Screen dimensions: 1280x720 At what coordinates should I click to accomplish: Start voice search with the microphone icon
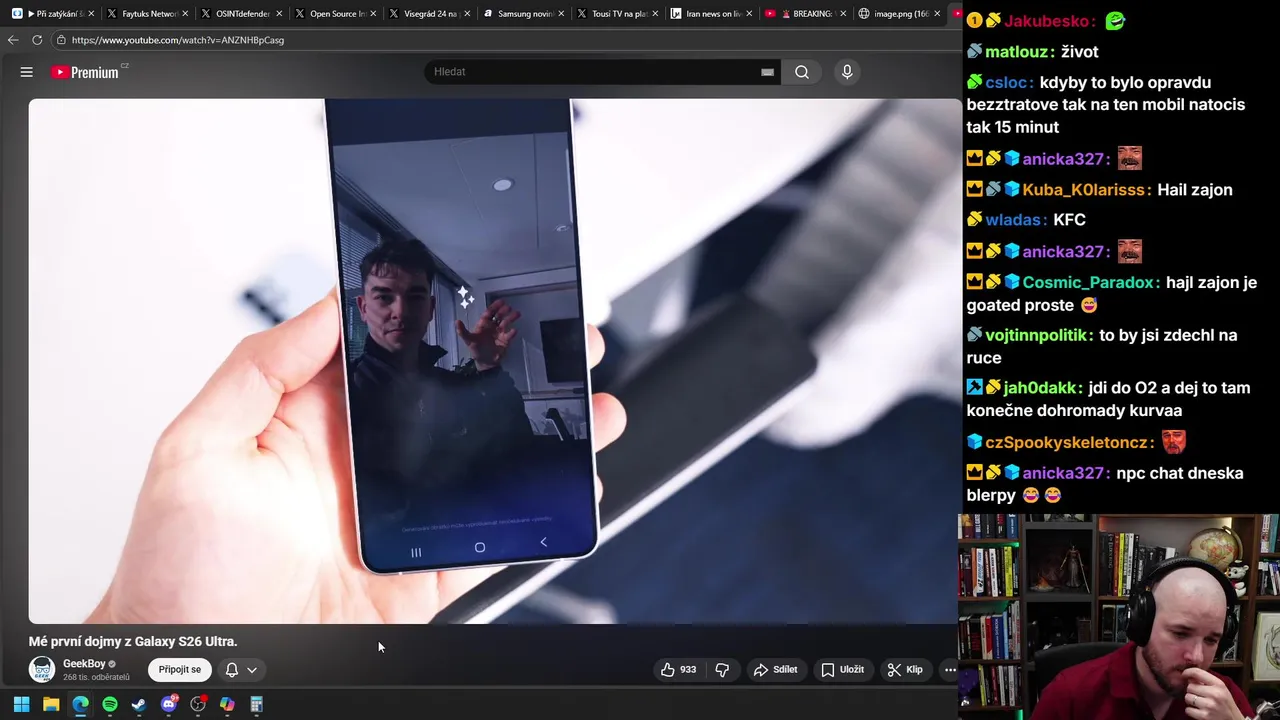[847, 72]
